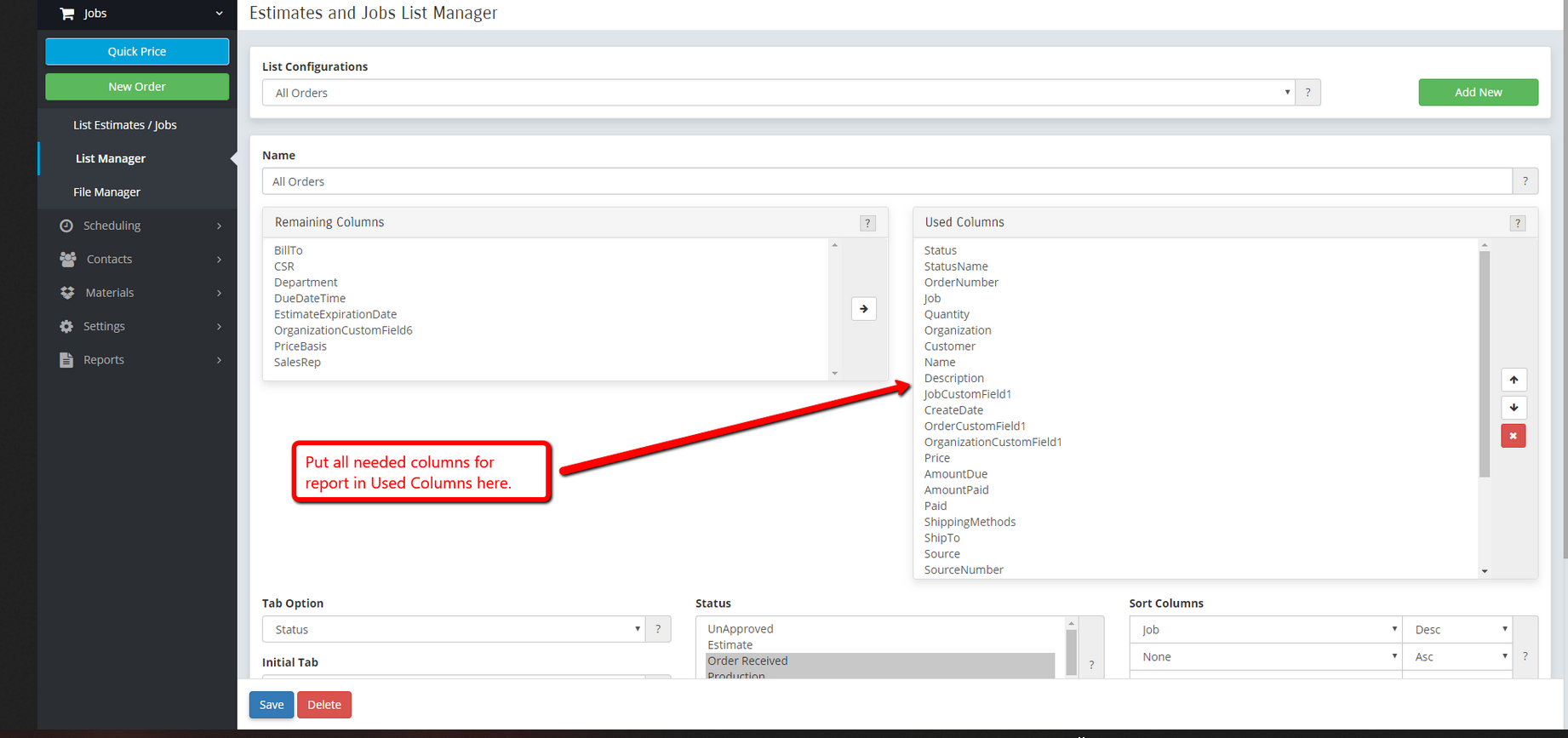Click the move down arrow button
Viewport: 1568px width, 738px height.
click(x=1513, y=408)
